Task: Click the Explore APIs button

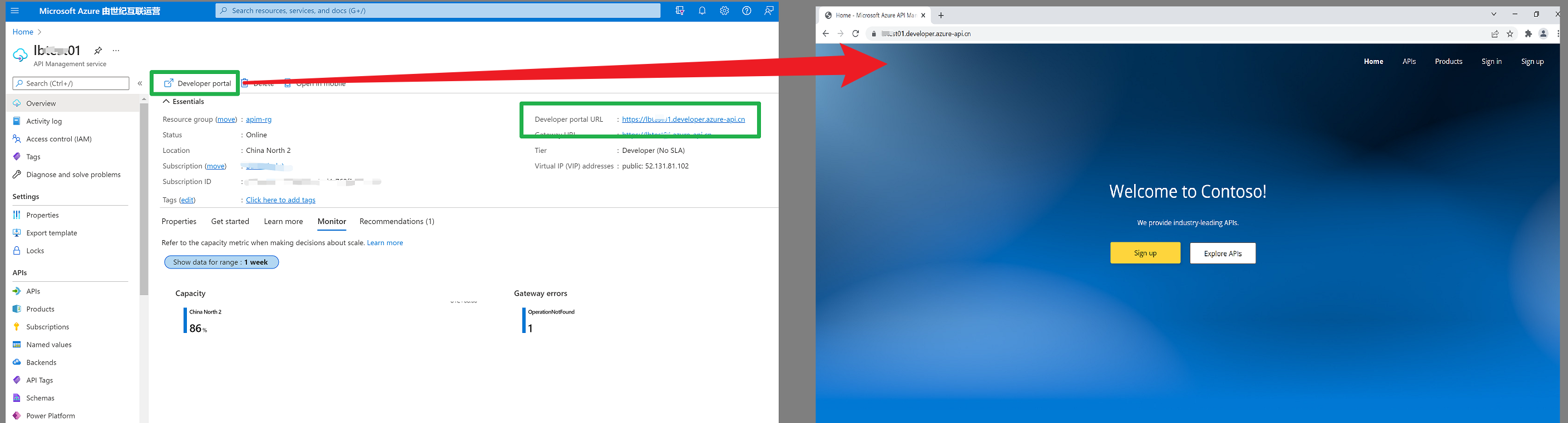Action: tap(1223, 253)
